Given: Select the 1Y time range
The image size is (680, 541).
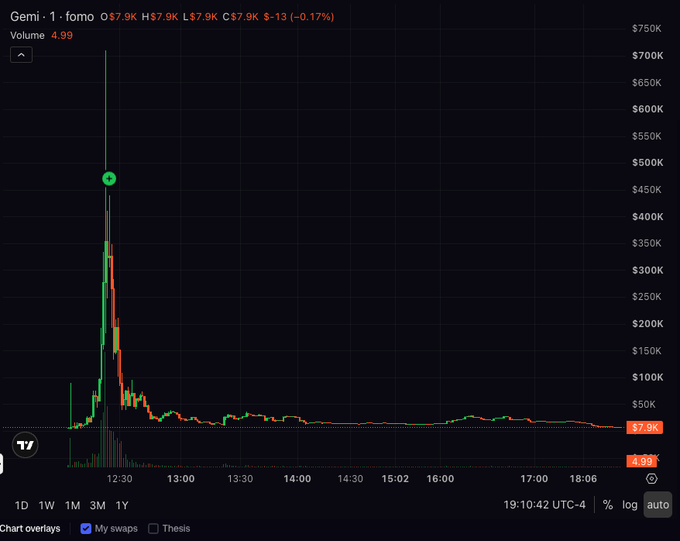Looking at the screenshot, I should (x=122, y=505).
